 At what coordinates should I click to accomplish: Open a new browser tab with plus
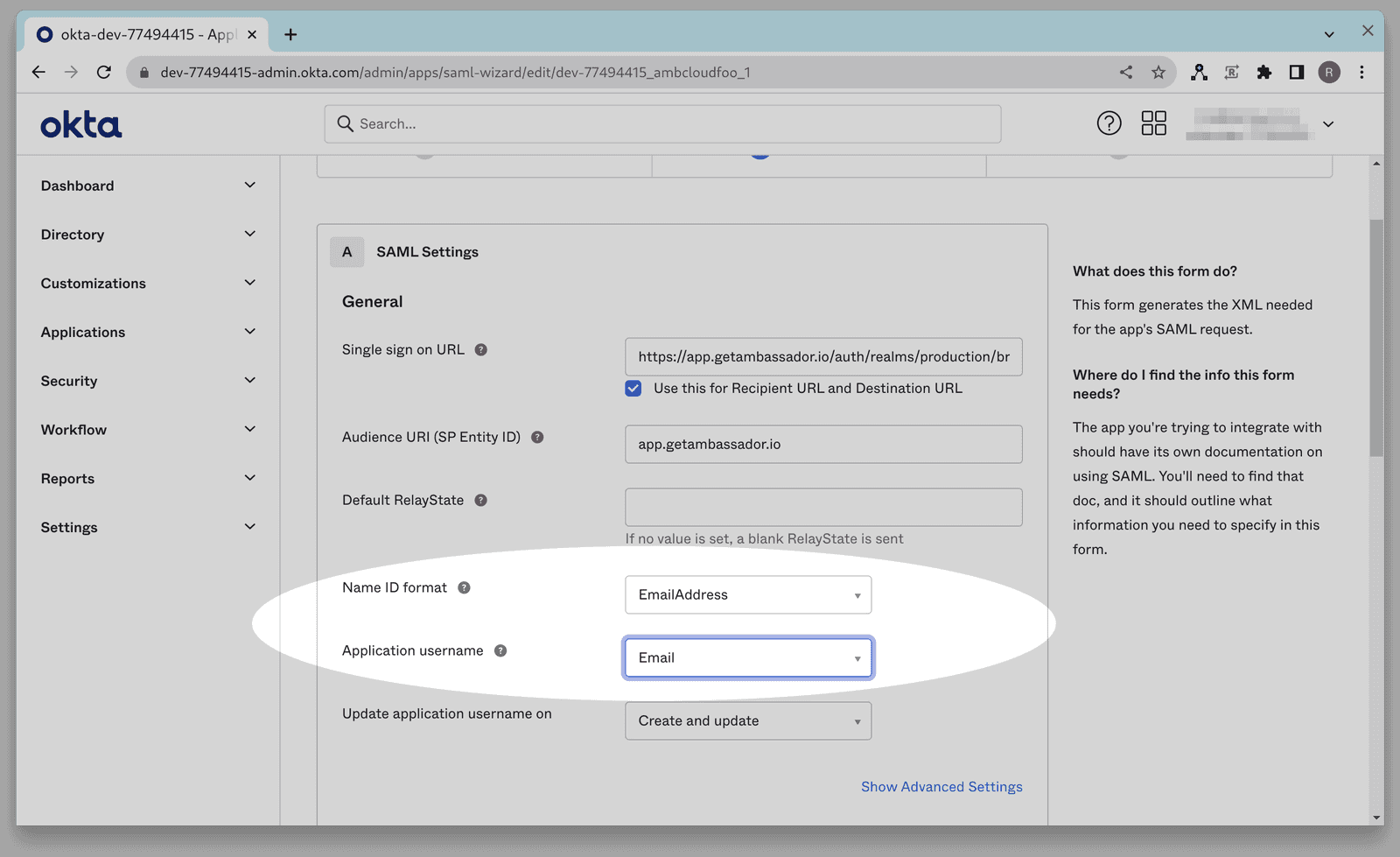[x=290, y=34]
